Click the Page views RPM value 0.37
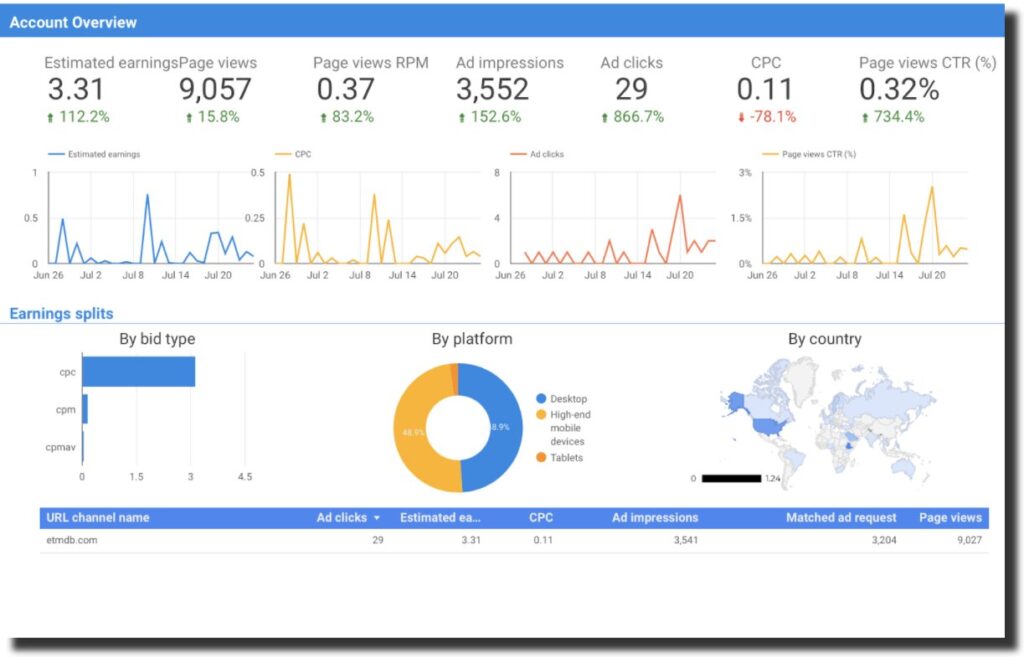Screen dimensions: 1024x657 [x=345, y=89]
